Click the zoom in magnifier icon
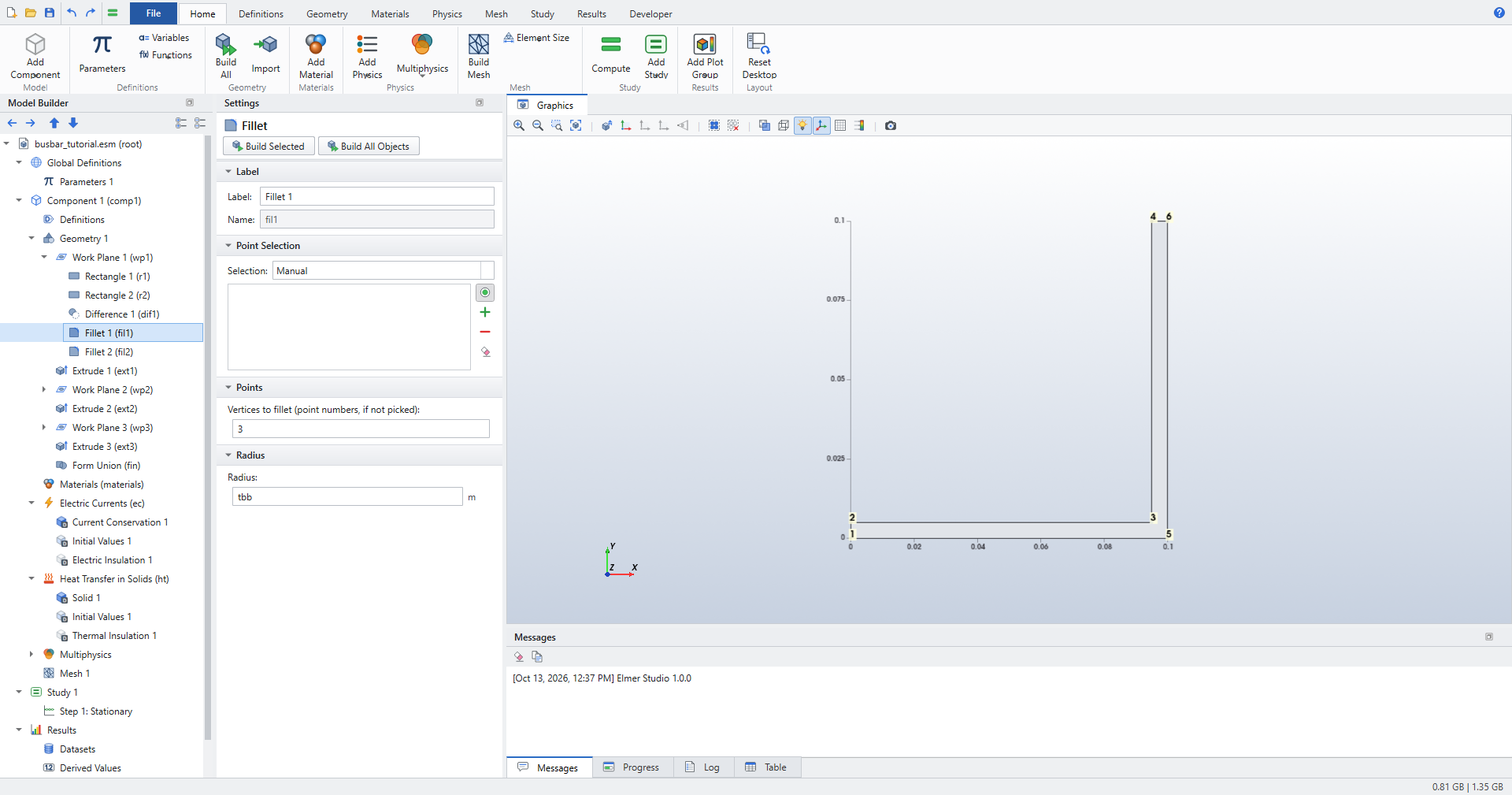This screenshot has width=1512, height=795. [519, 125]
